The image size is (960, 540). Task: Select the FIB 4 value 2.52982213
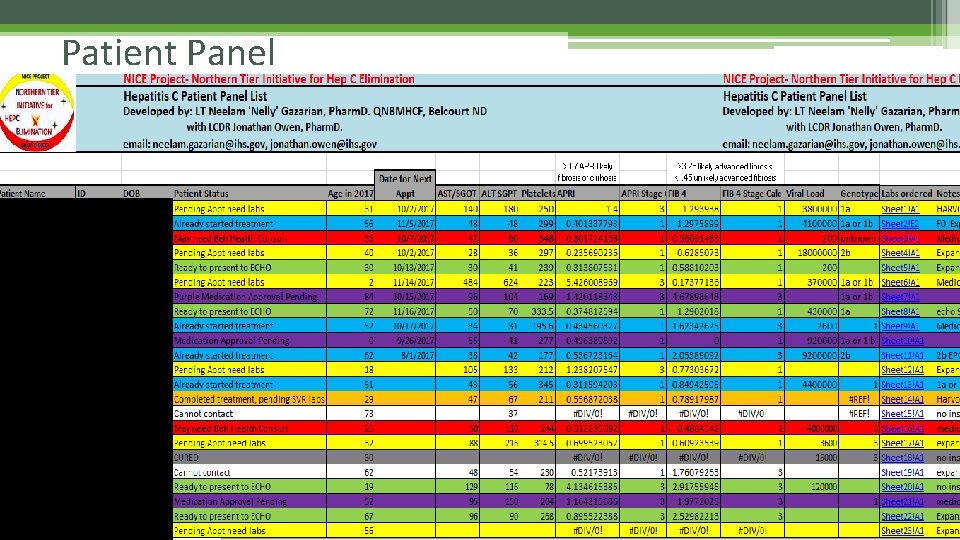click(x=693, y=516)
